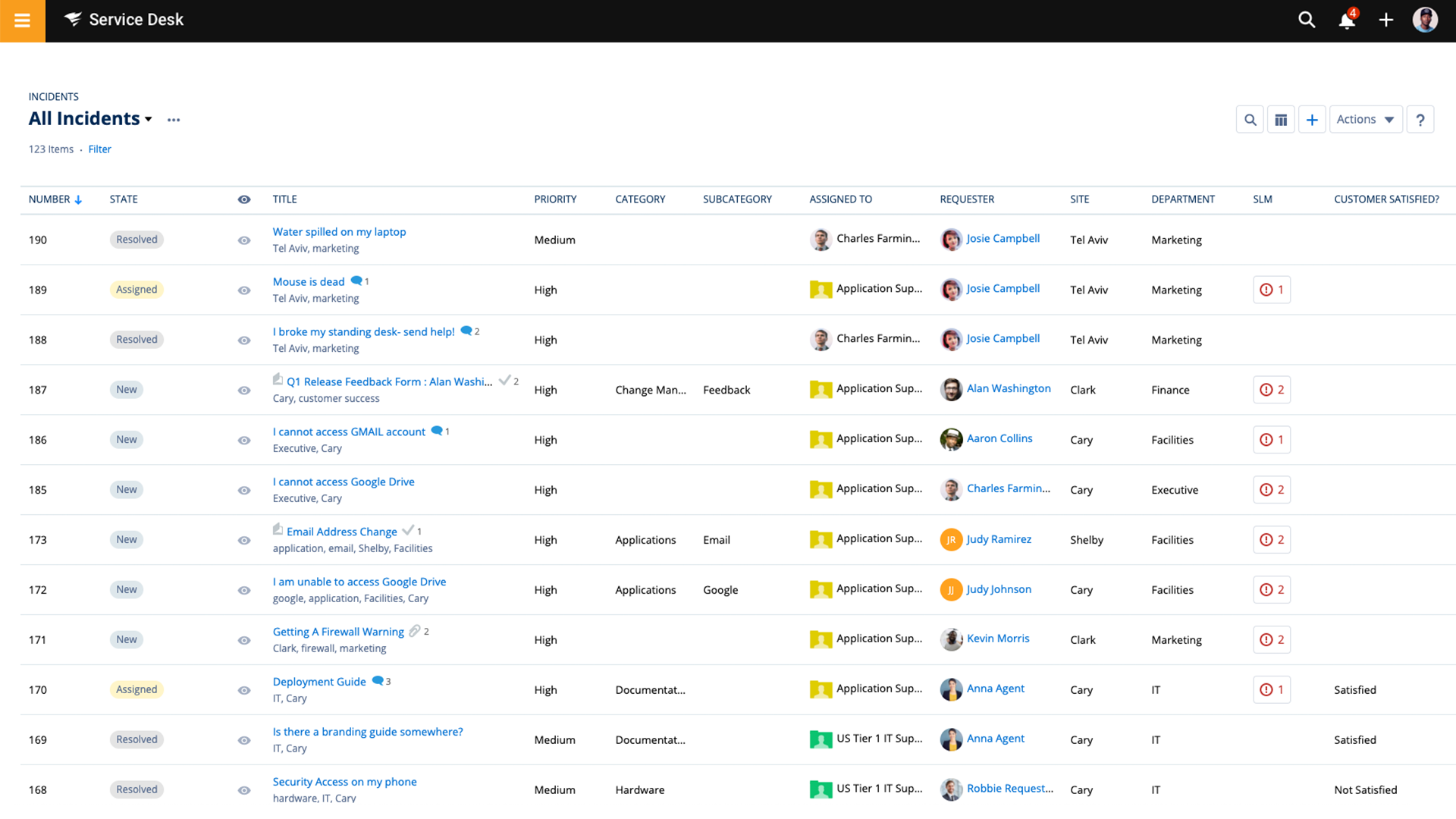Click the incident list search icon
This screenshot has height=819, width=1456.
[1250, 120]
